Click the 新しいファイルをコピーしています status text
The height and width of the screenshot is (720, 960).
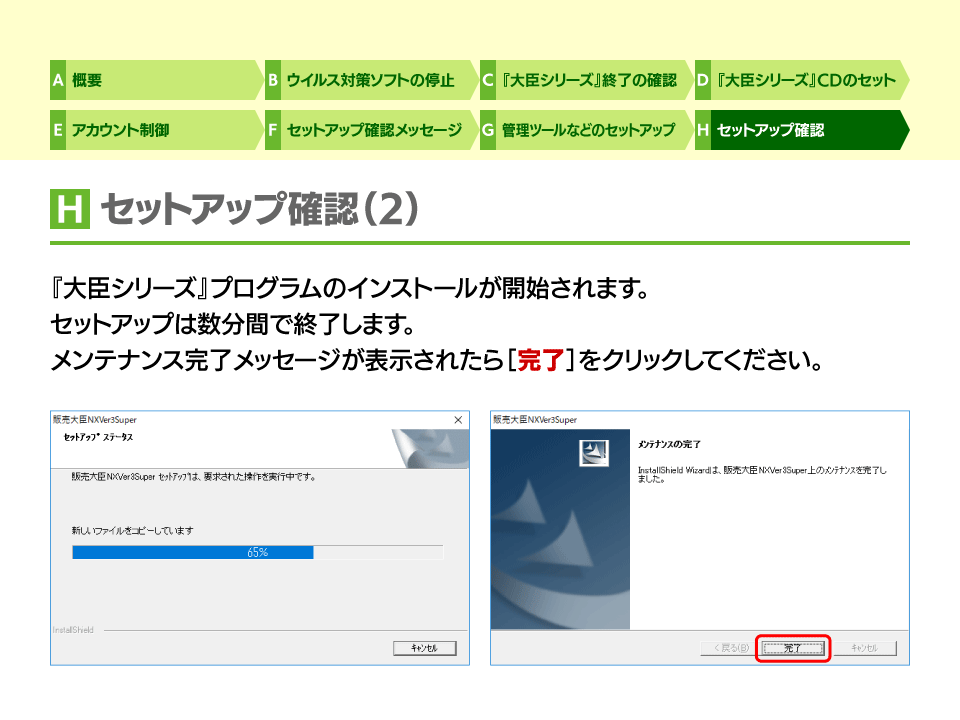tap(132, 531)
